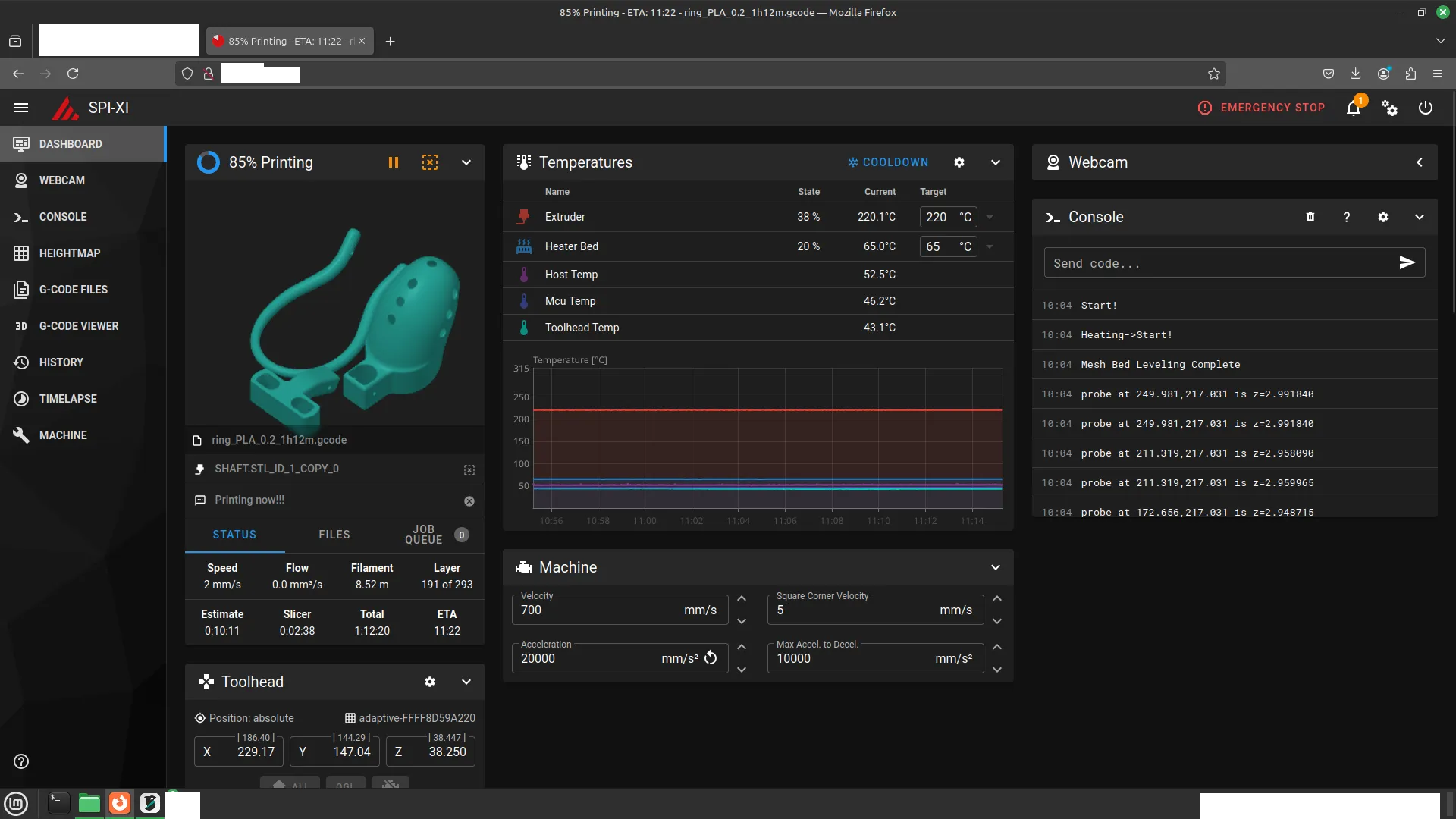Open Extruder target temperature preset dropdown
Viewport: 1456px width, 819px height.
point(990,217)
